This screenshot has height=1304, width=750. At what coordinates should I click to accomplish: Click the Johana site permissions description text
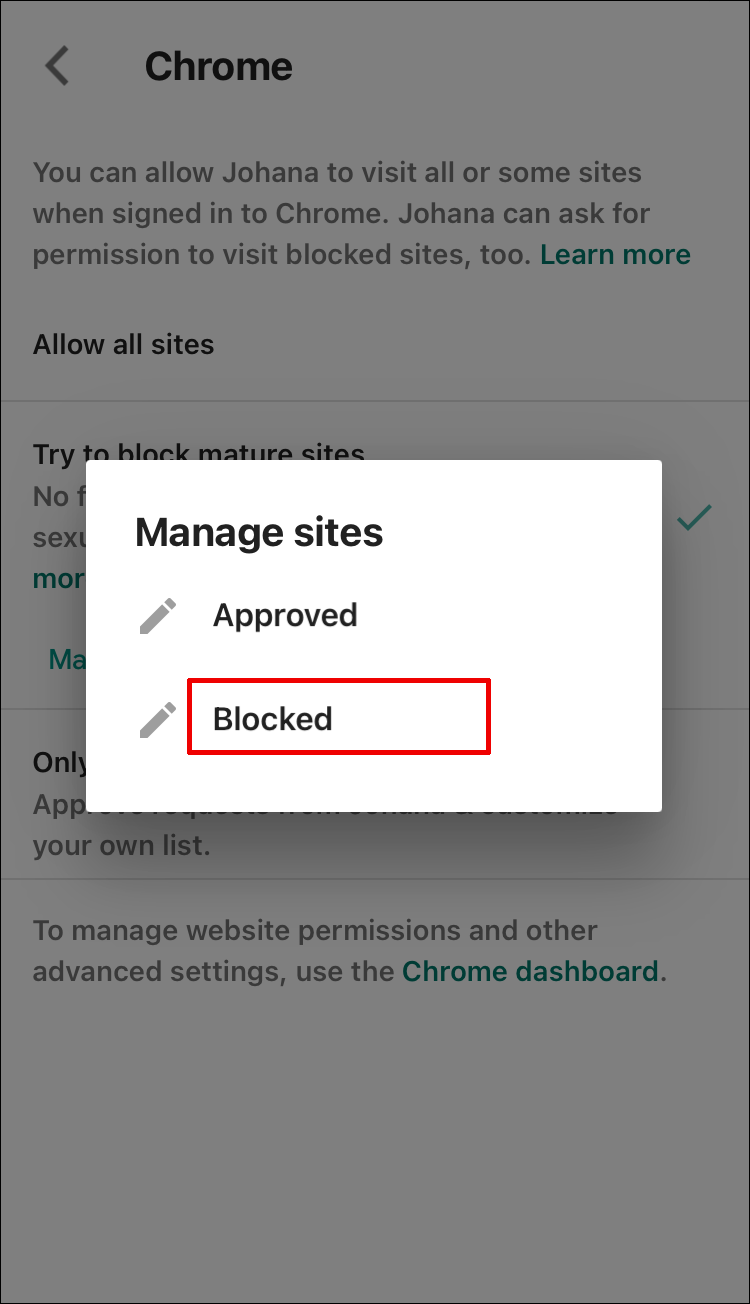[300, 214]
